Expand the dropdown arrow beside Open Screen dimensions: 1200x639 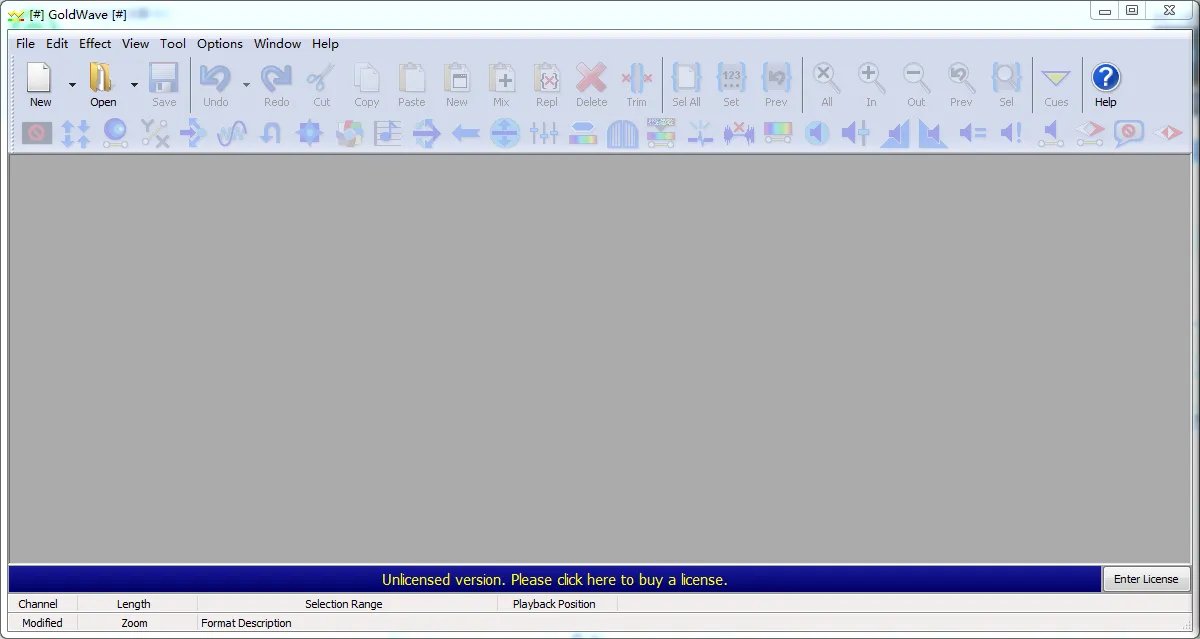point(134,86)
